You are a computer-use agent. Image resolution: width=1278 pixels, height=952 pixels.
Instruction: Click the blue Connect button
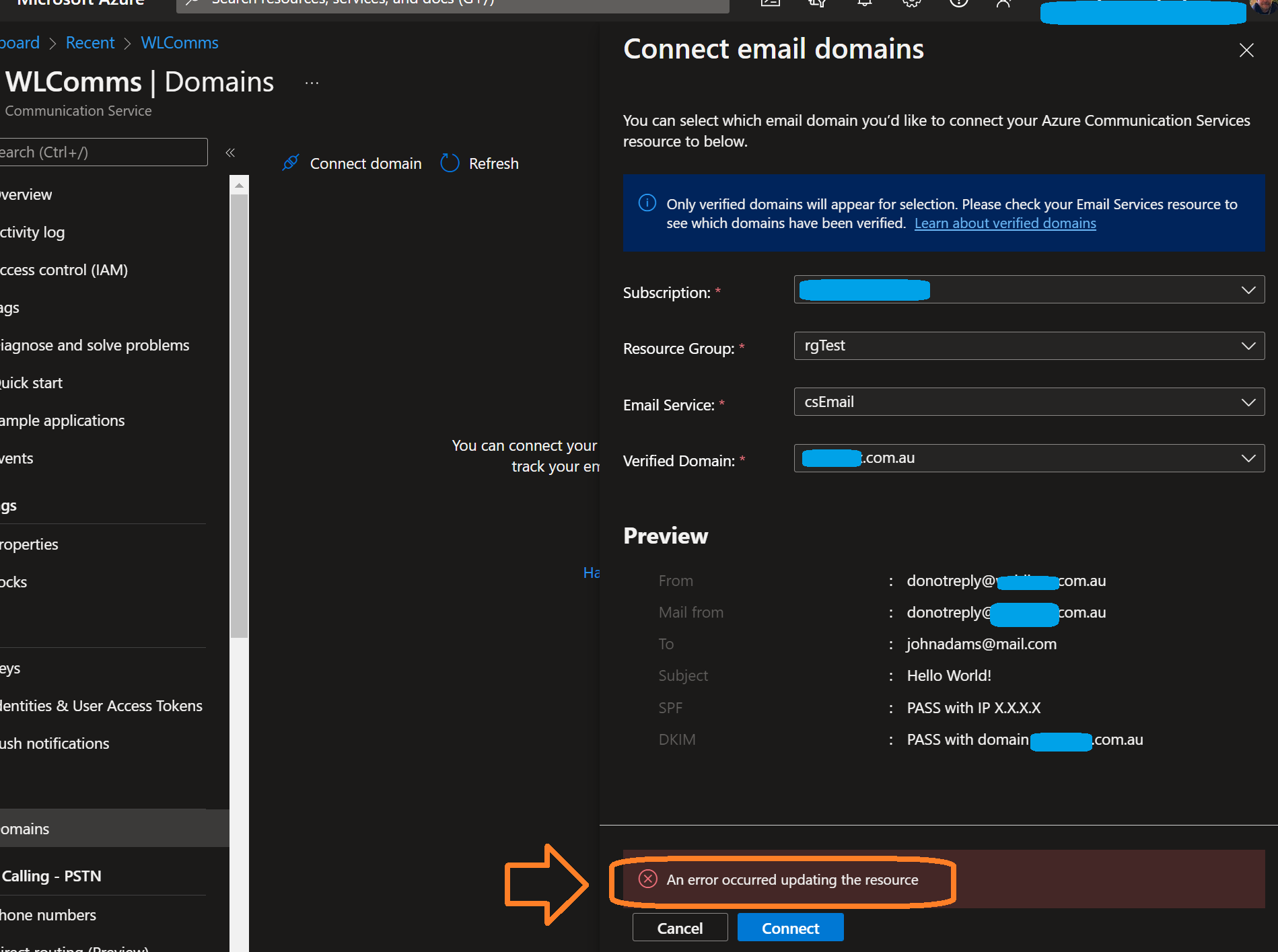click(x=790, y=928)
